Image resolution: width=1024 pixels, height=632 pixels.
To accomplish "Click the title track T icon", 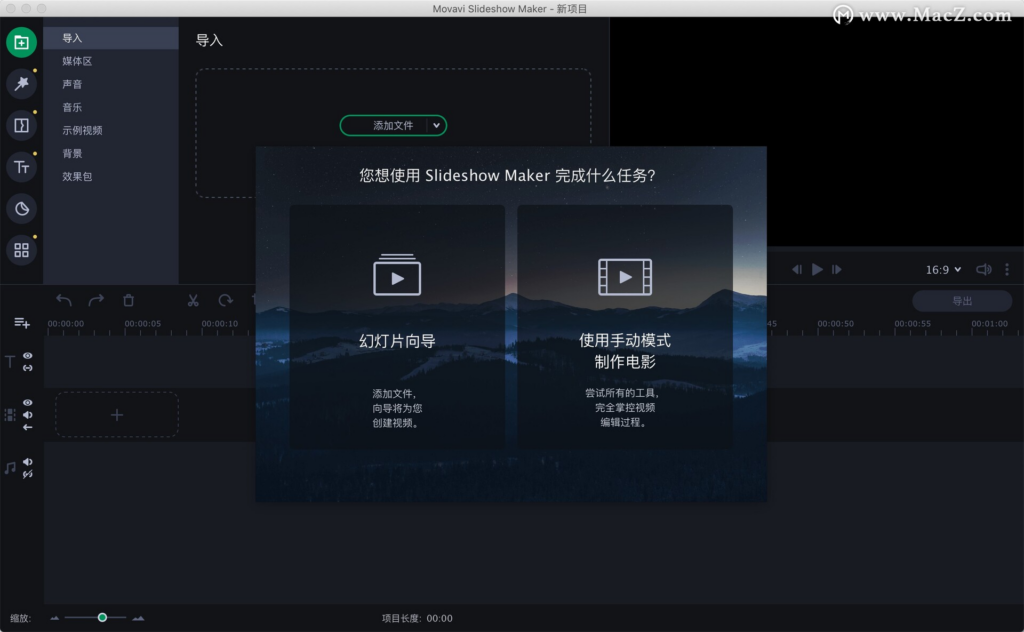I will [10, 362].
